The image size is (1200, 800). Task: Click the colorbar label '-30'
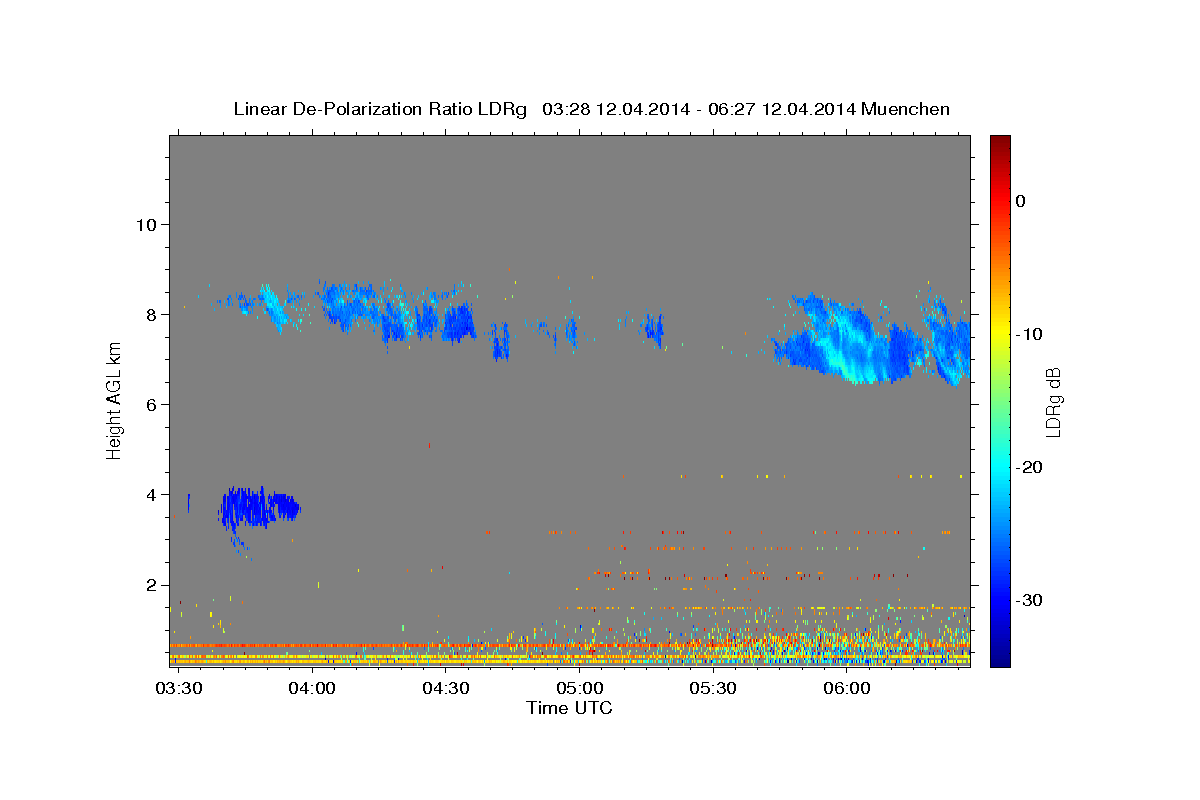click(1028, 600)
